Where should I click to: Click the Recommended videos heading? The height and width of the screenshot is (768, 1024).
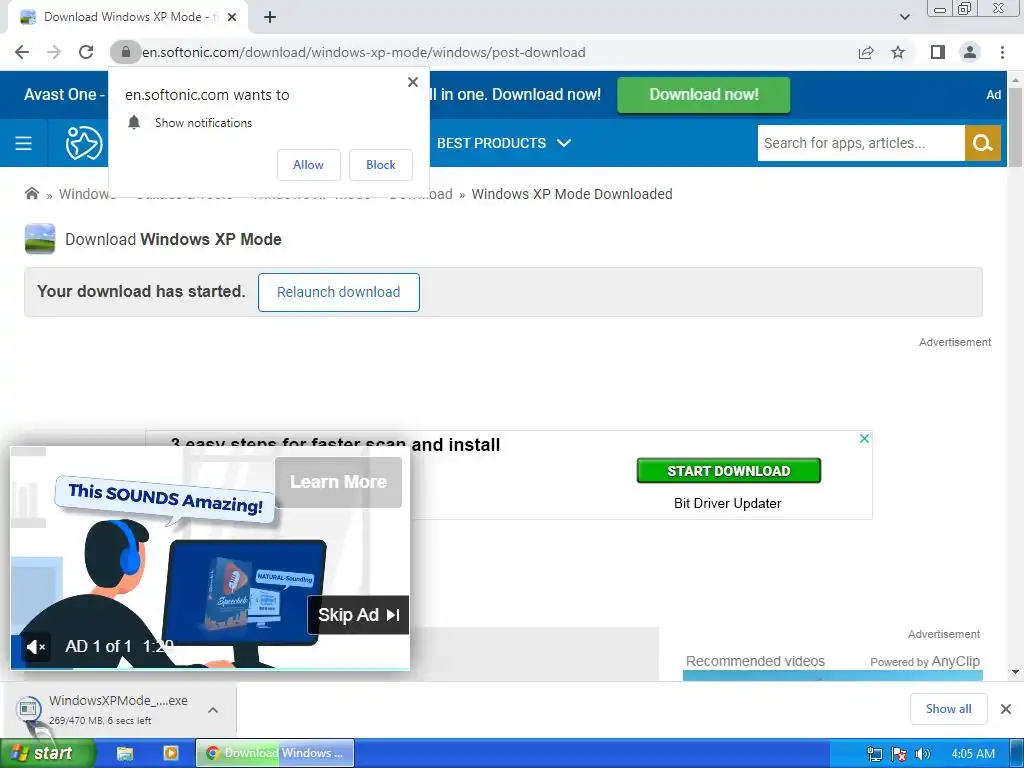(756, 661)
